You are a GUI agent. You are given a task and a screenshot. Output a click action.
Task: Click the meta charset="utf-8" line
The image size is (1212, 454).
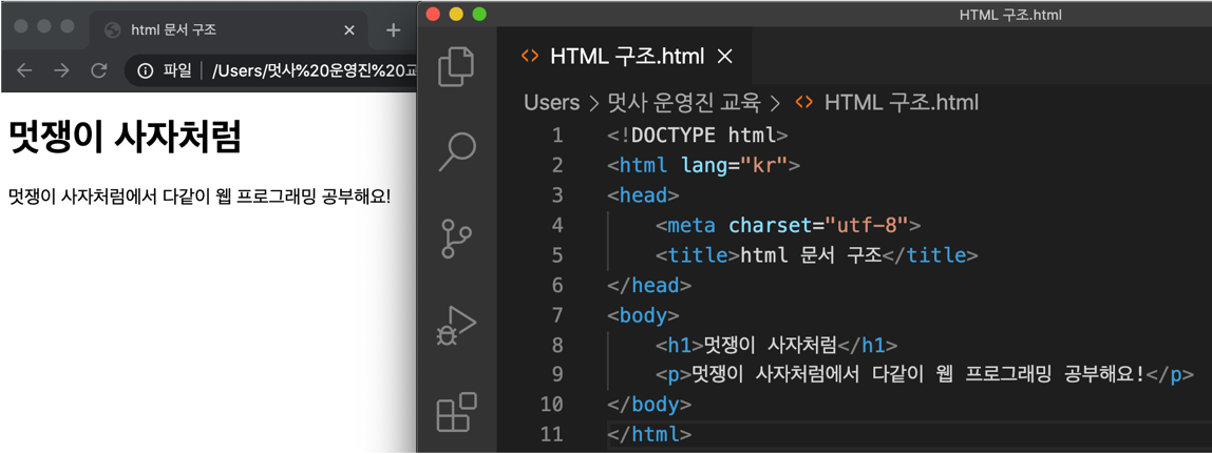point(788,225)
